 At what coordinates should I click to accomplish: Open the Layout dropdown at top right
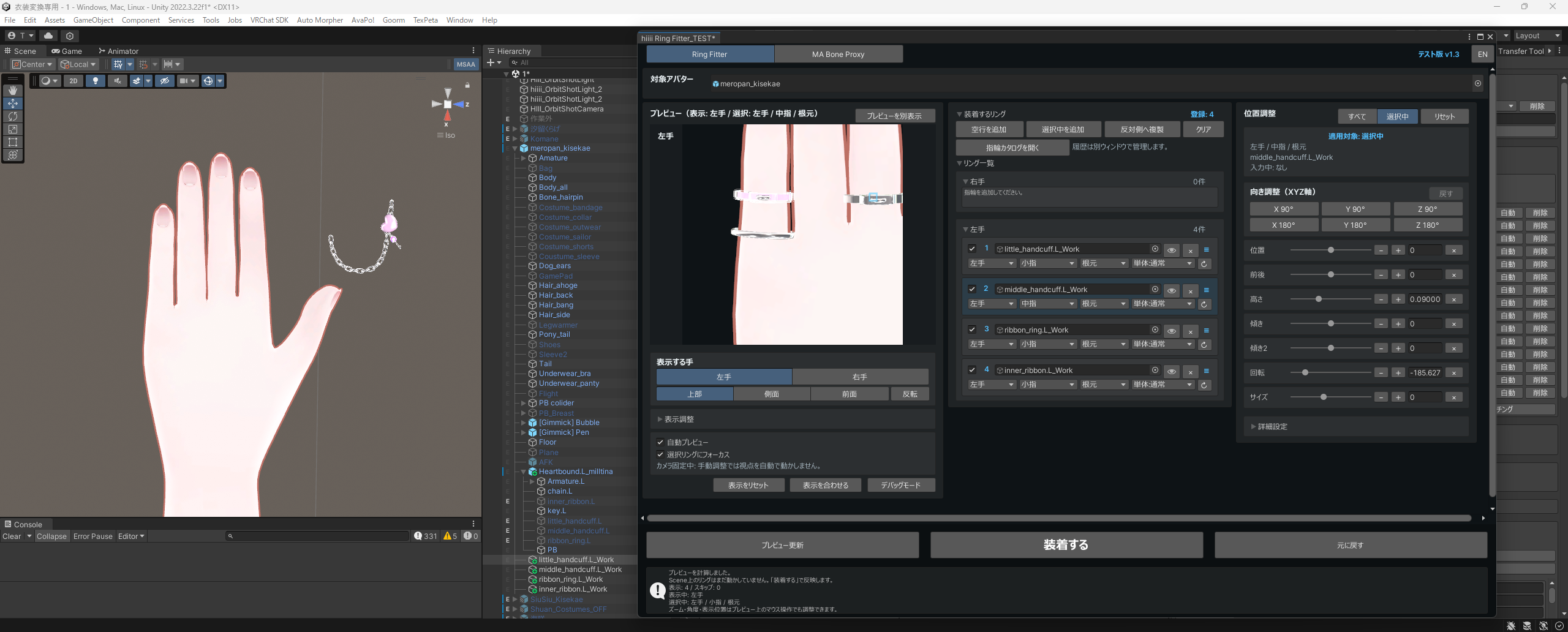(x=1537, y=36)
